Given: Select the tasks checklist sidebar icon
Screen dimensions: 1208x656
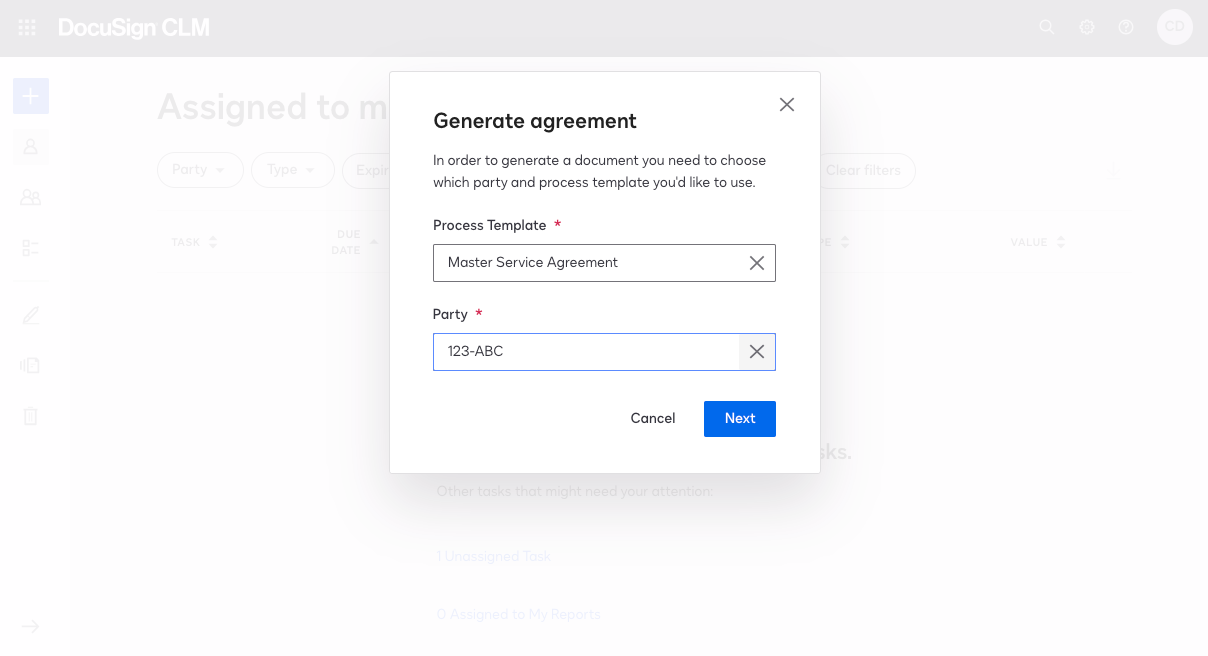Looking at the screenshot, I should (x=30, y=248).
